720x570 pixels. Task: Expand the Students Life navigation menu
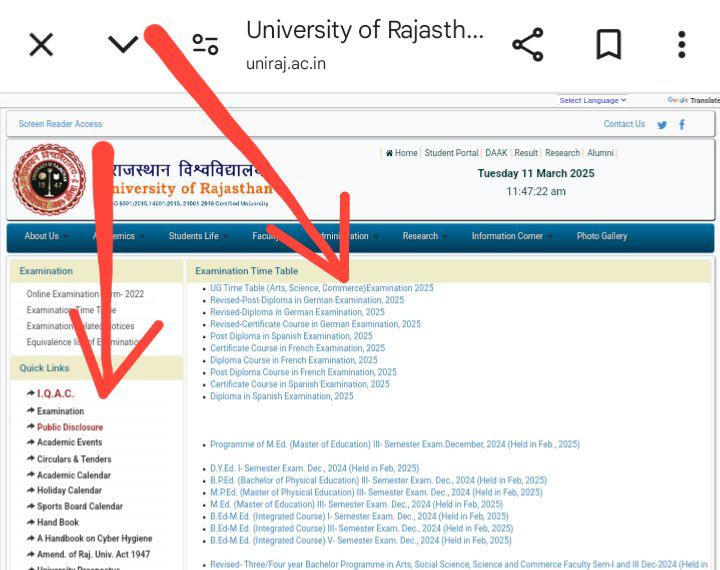pyautogui.click(x=194, y=236)
